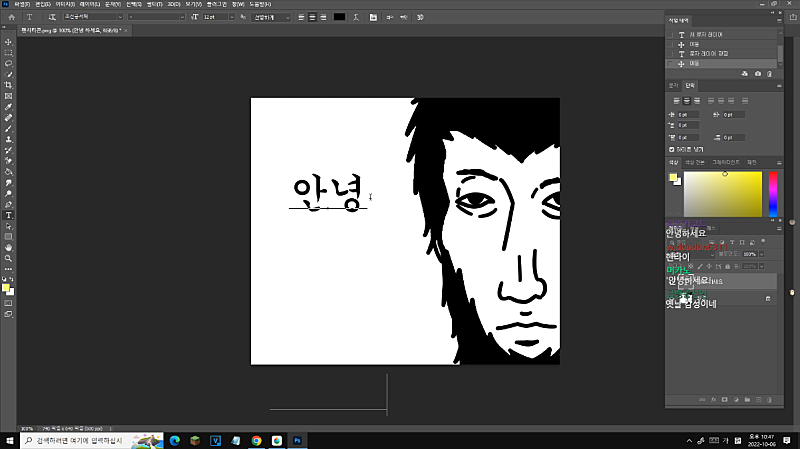
Task: Center align text in options bar
Action: point(312,17)
